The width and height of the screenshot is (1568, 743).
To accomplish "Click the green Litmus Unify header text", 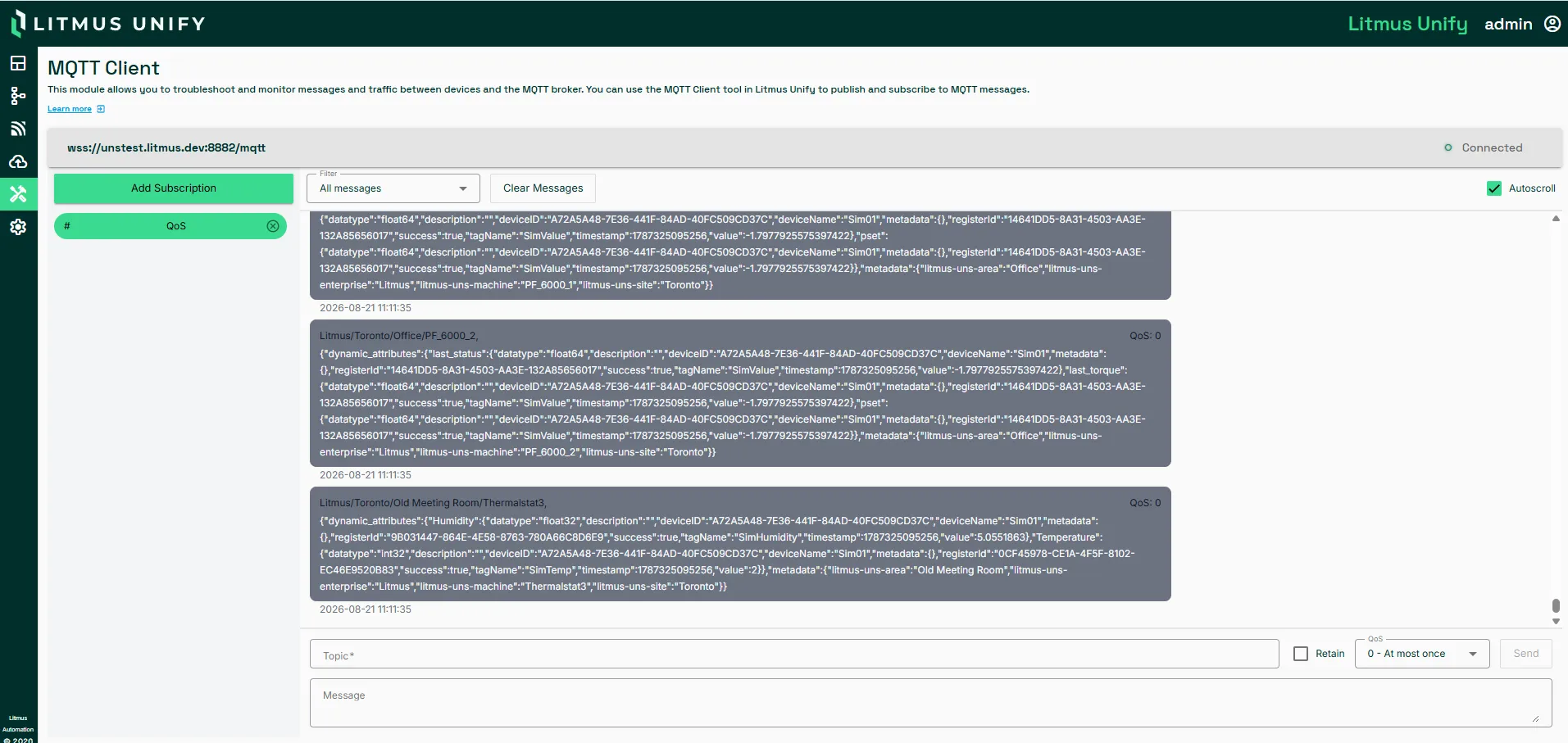I will (x=1407, y=24).
